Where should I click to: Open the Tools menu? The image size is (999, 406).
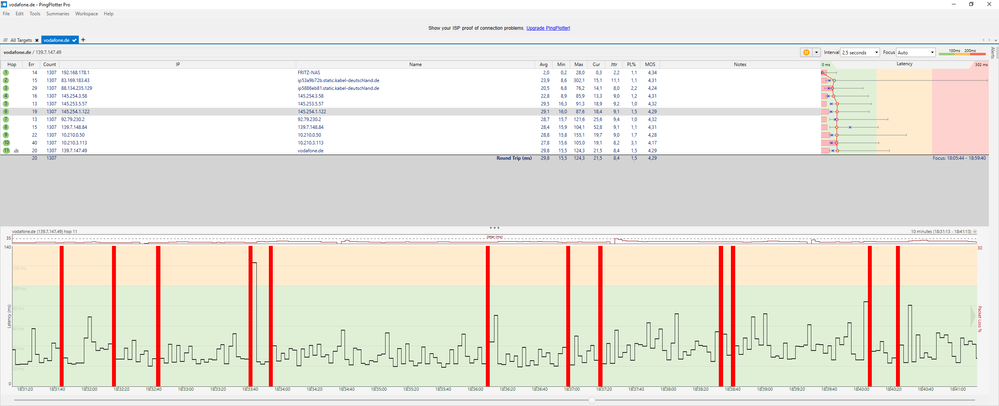35,13
